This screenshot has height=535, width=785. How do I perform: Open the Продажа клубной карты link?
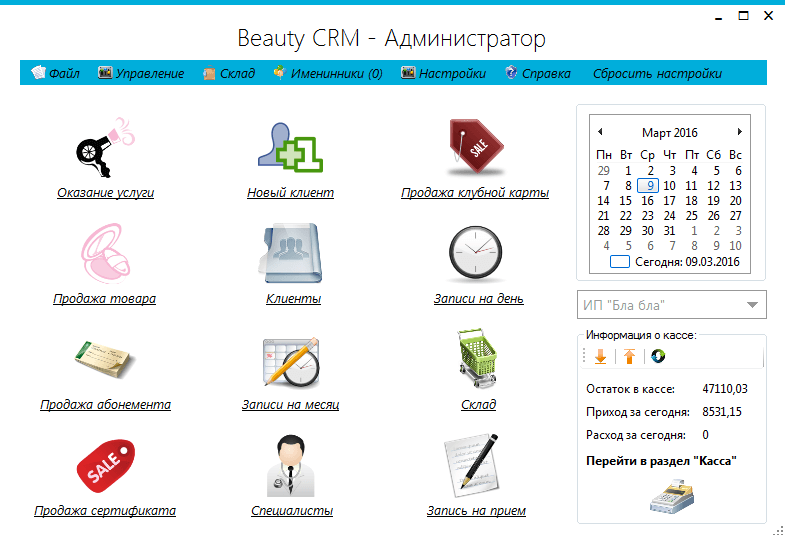475,193
